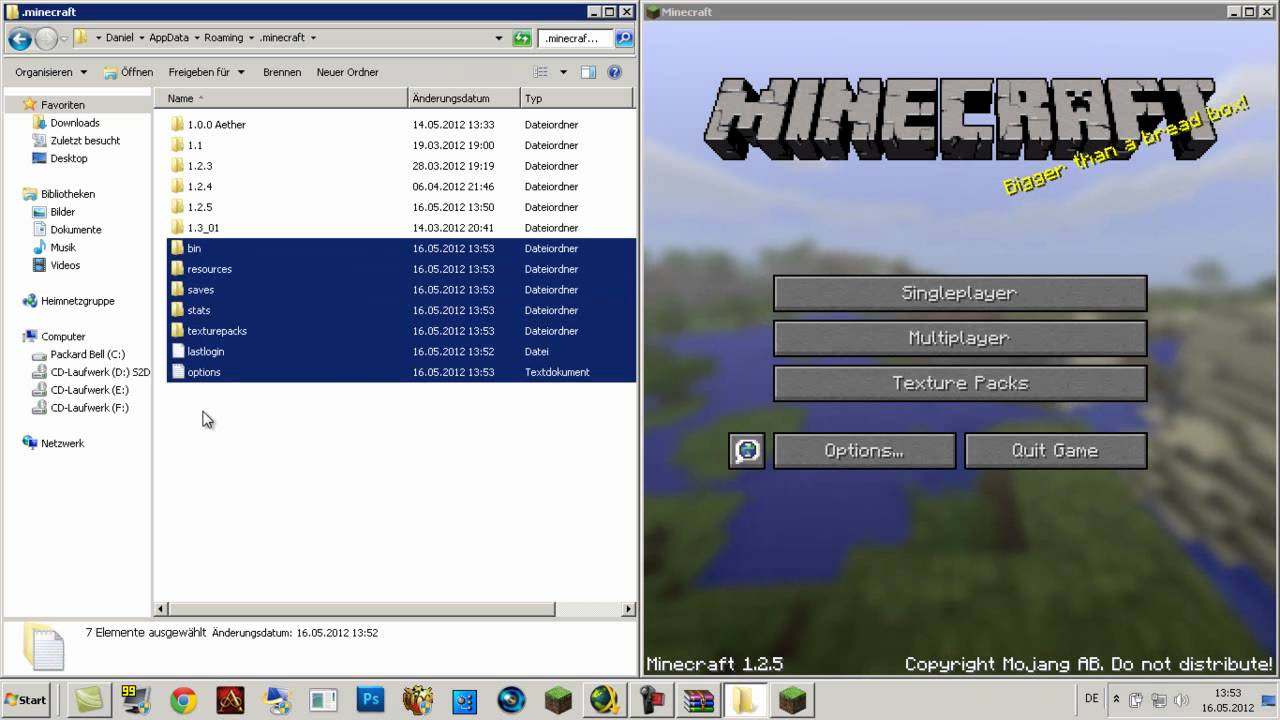Click the Daniel breadcrumb in address bar
The image size is (1280, 720).
click(x=119, y=38)
